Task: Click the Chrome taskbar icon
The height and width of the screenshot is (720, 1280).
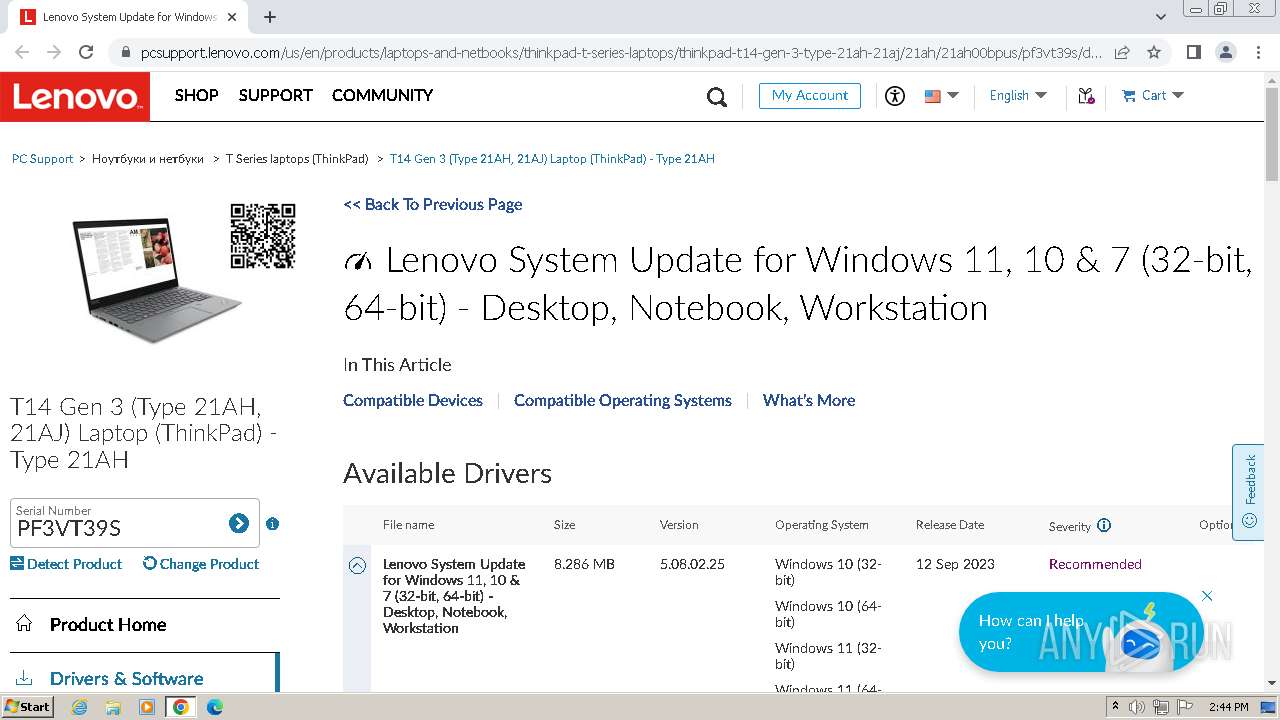Action: coord(181,707)
